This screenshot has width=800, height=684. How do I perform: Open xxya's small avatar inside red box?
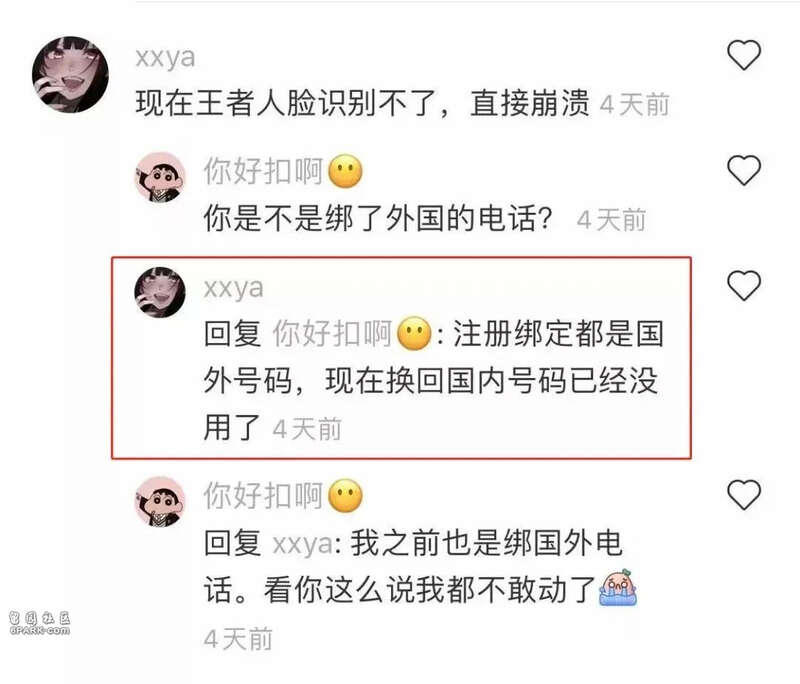pos(160,292)
